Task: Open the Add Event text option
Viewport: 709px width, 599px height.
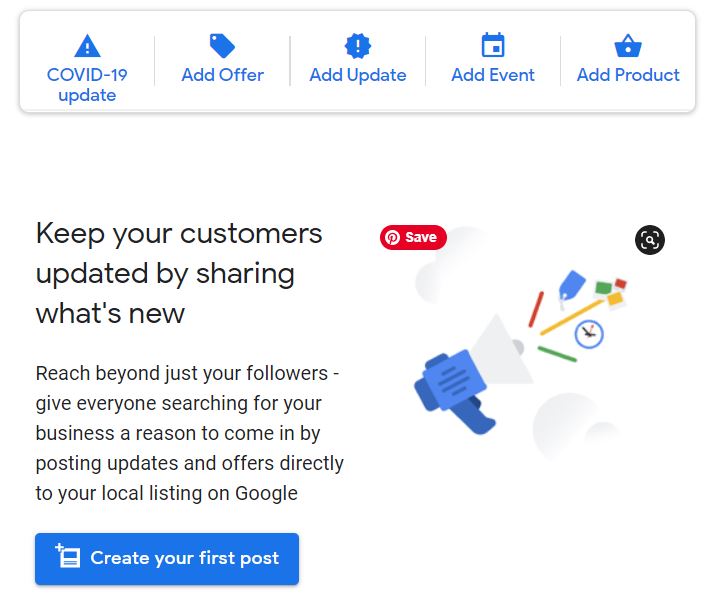Action: (x=492, y=75)
